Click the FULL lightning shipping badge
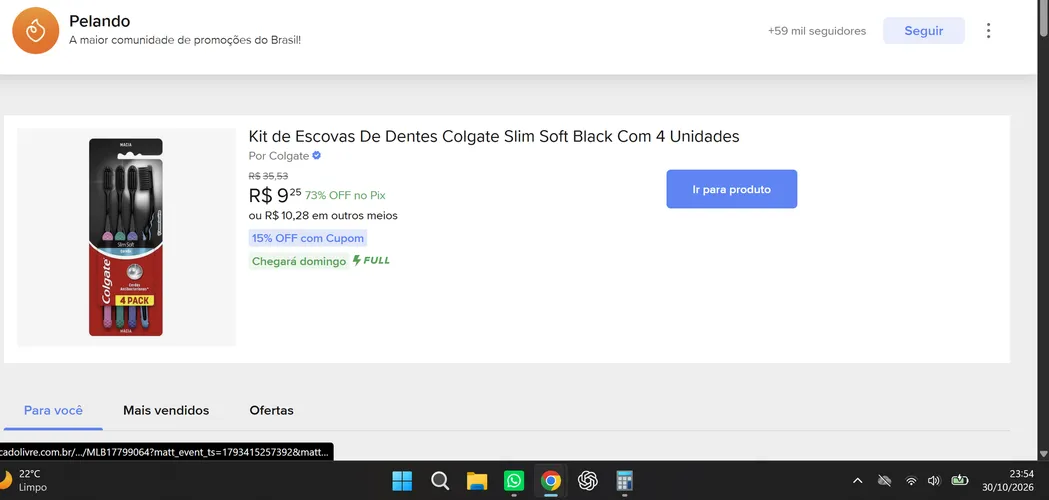Image resolution: width=1049 pixels, height=500 pixels. pyautogui.click(x=371, y=260)
